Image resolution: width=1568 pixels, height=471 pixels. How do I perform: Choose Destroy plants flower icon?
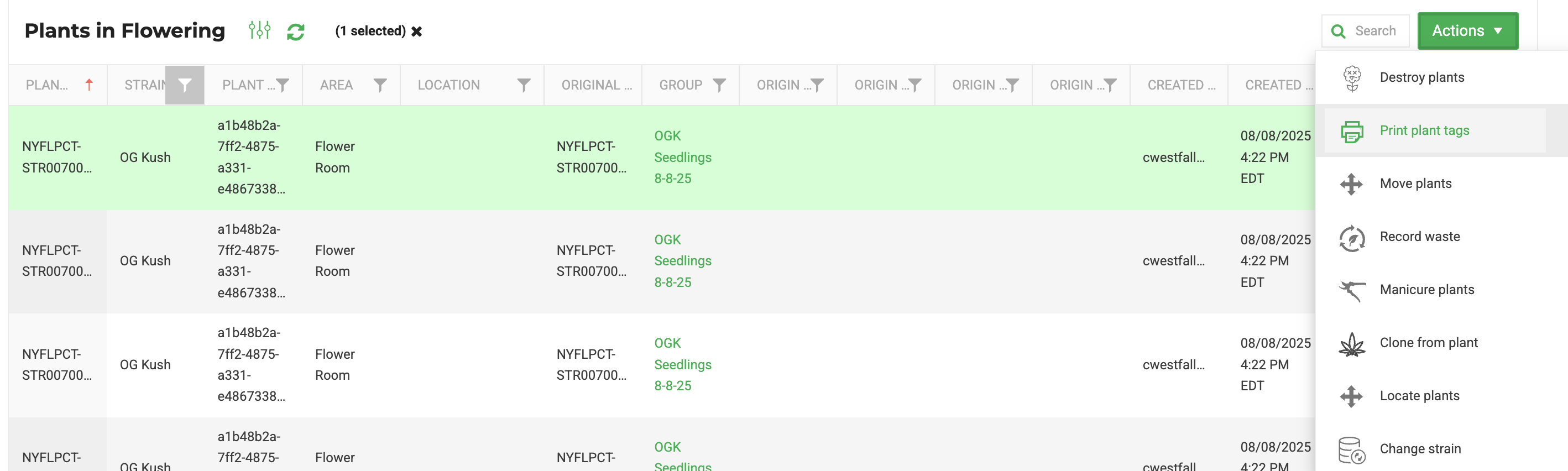[1352, 78]
